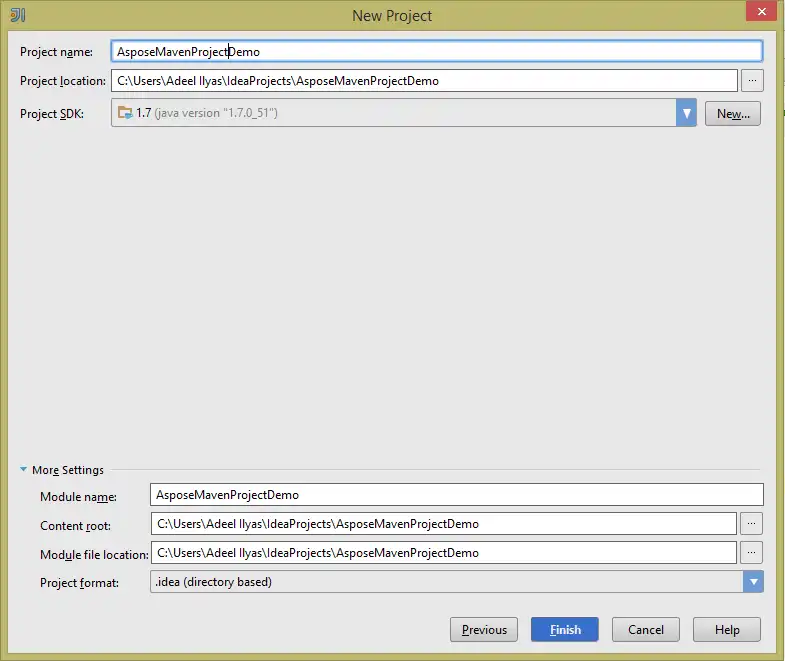Focus the Module file location path field
Screen dimensions: 785x661
[444, 553]
